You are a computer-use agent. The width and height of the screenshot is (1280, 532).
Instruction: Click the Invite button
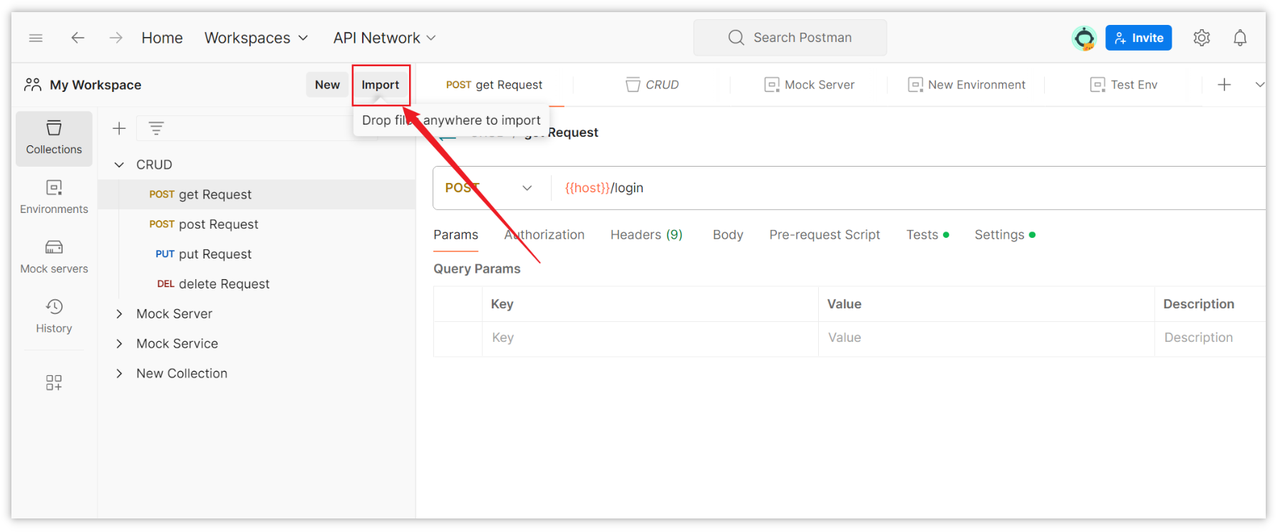coord(1138,38)
